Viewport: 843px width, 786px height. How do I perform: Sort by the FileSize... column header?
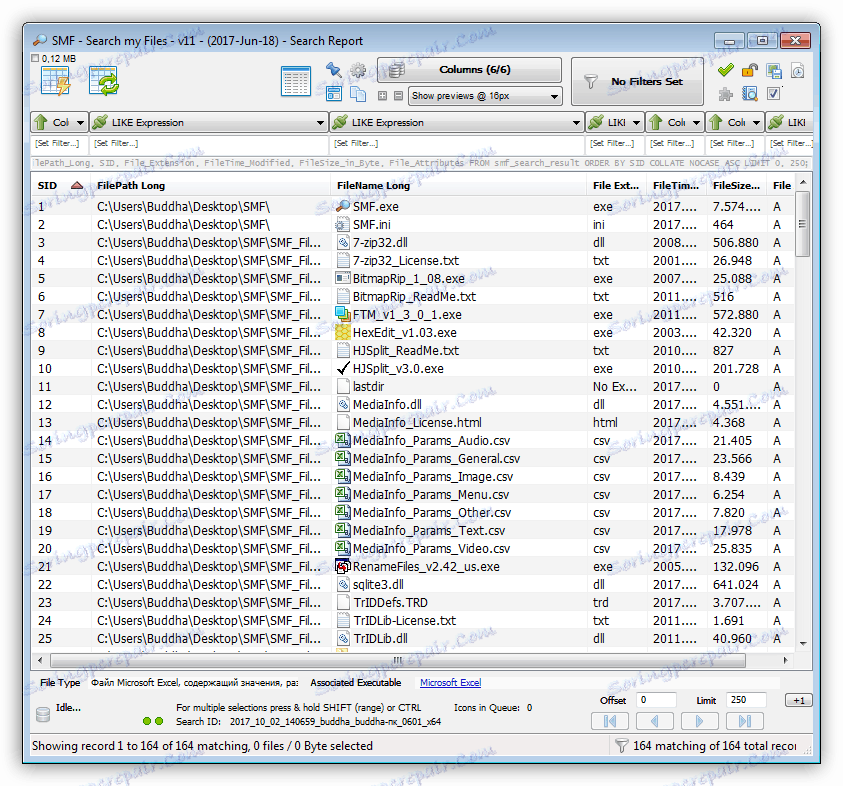737,185
